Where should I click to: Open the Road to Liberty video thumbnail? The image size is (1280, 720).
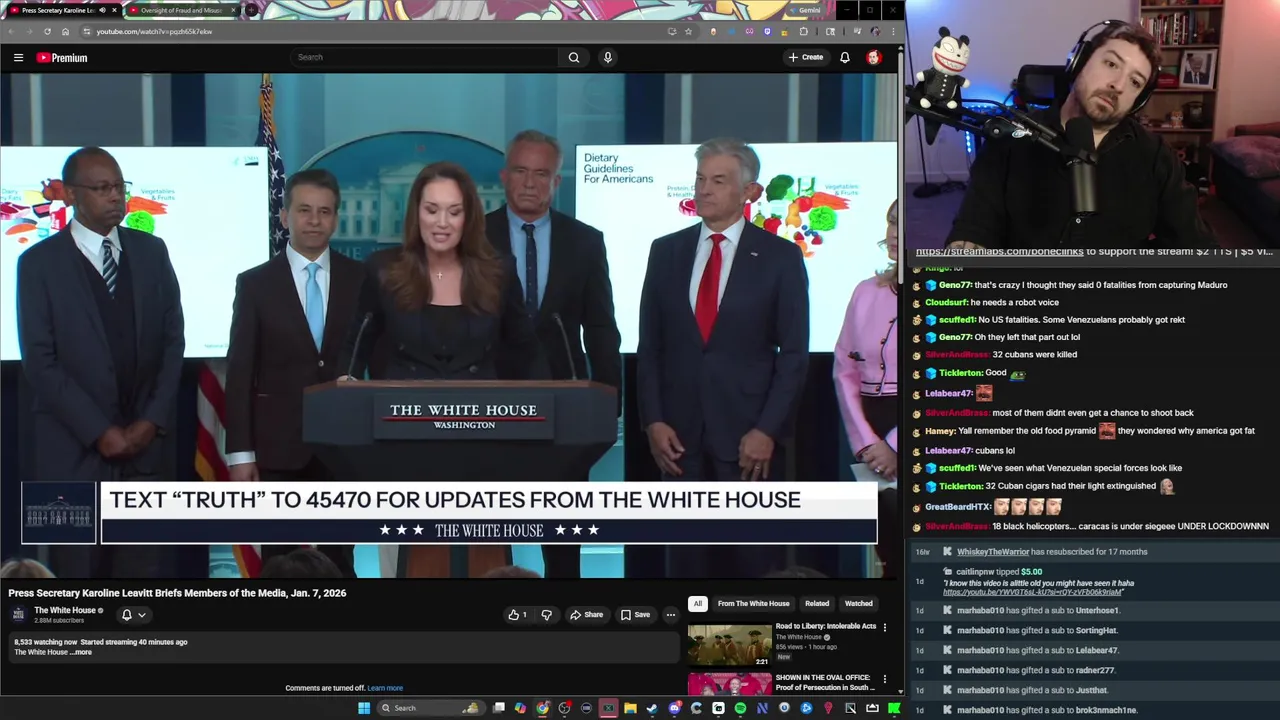pos(730,645)
